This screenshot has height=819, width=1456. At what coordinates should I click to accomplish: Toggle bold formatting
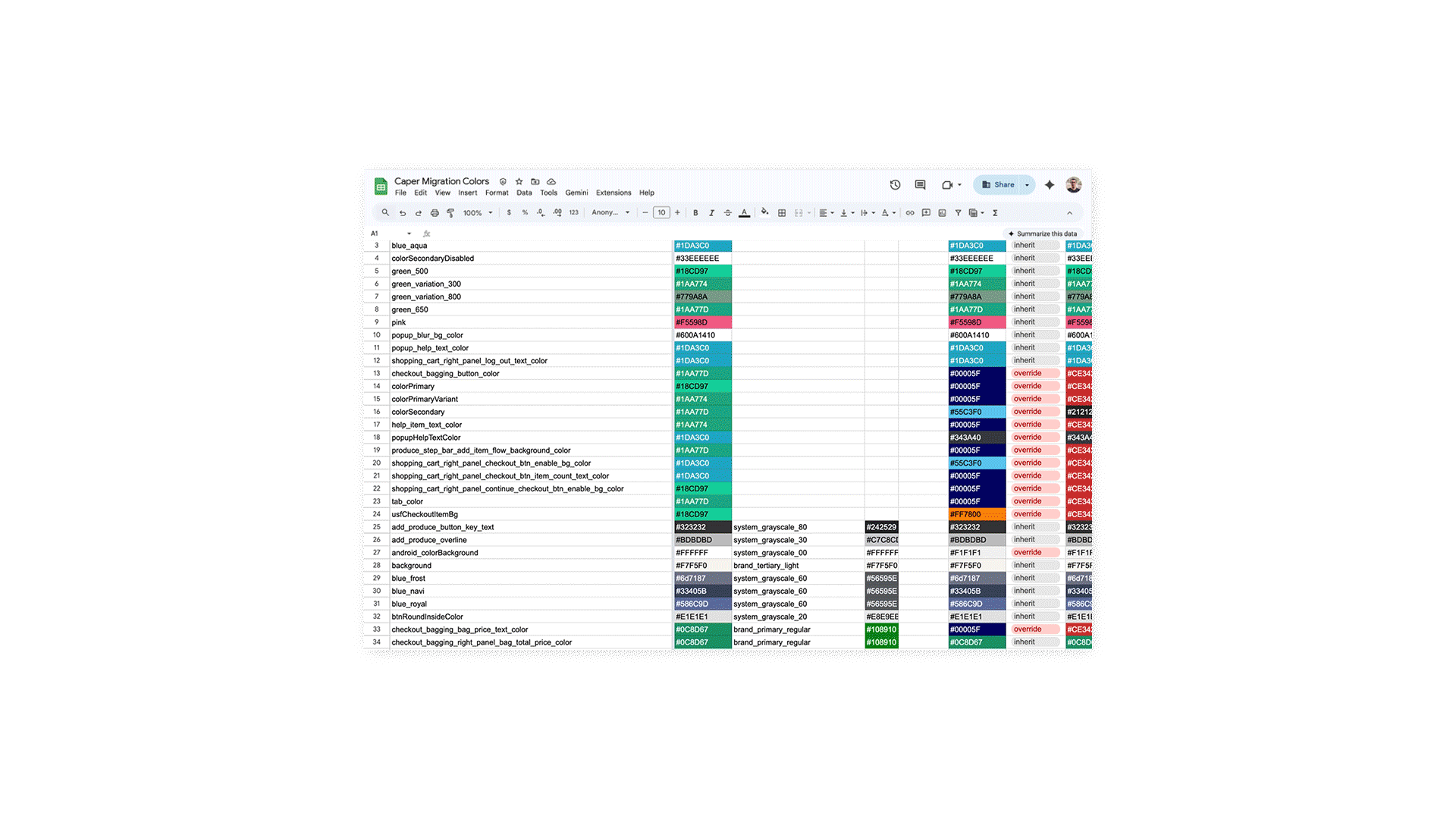point(695,213)
